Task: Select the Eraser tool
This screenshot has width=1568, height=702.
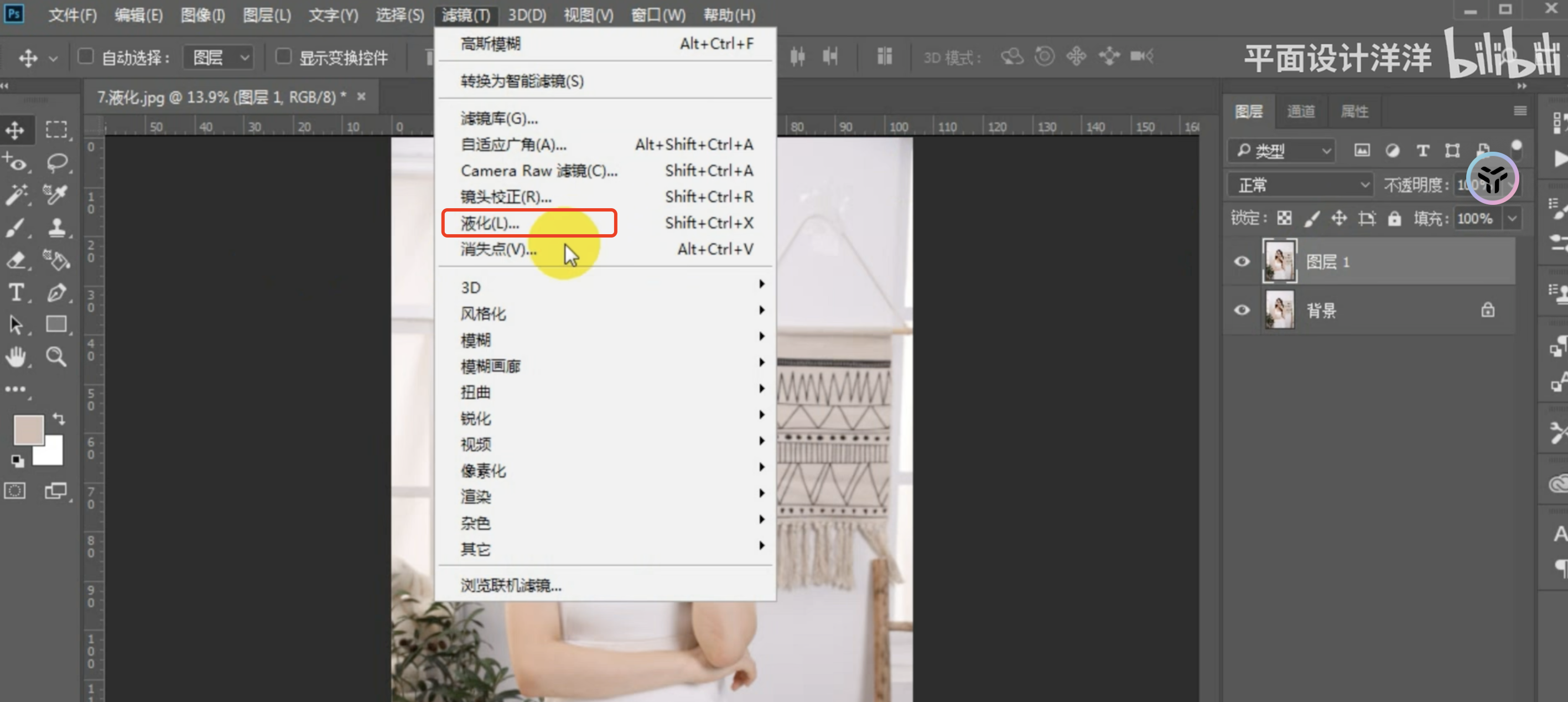Action: pos(16,261)
